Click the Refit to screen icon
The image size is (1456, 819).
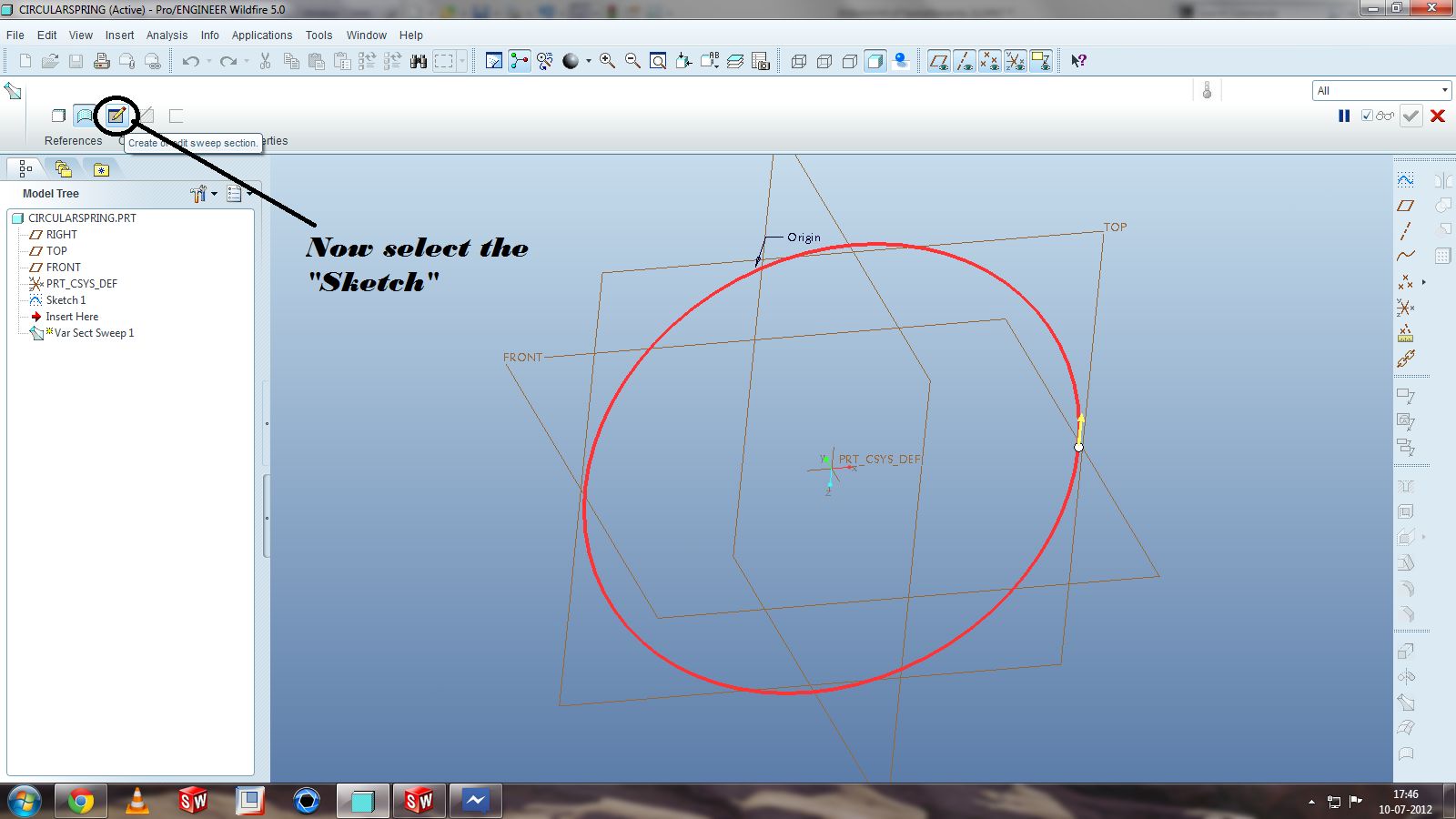[658, 61]
